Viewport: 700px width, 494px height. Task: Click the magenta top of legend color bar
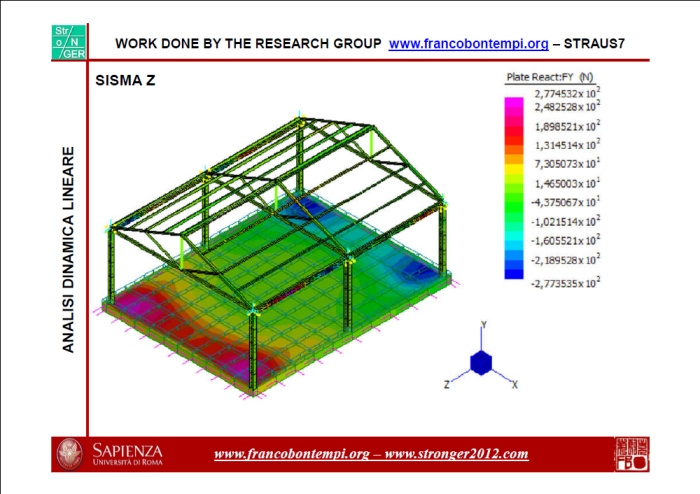514,104
